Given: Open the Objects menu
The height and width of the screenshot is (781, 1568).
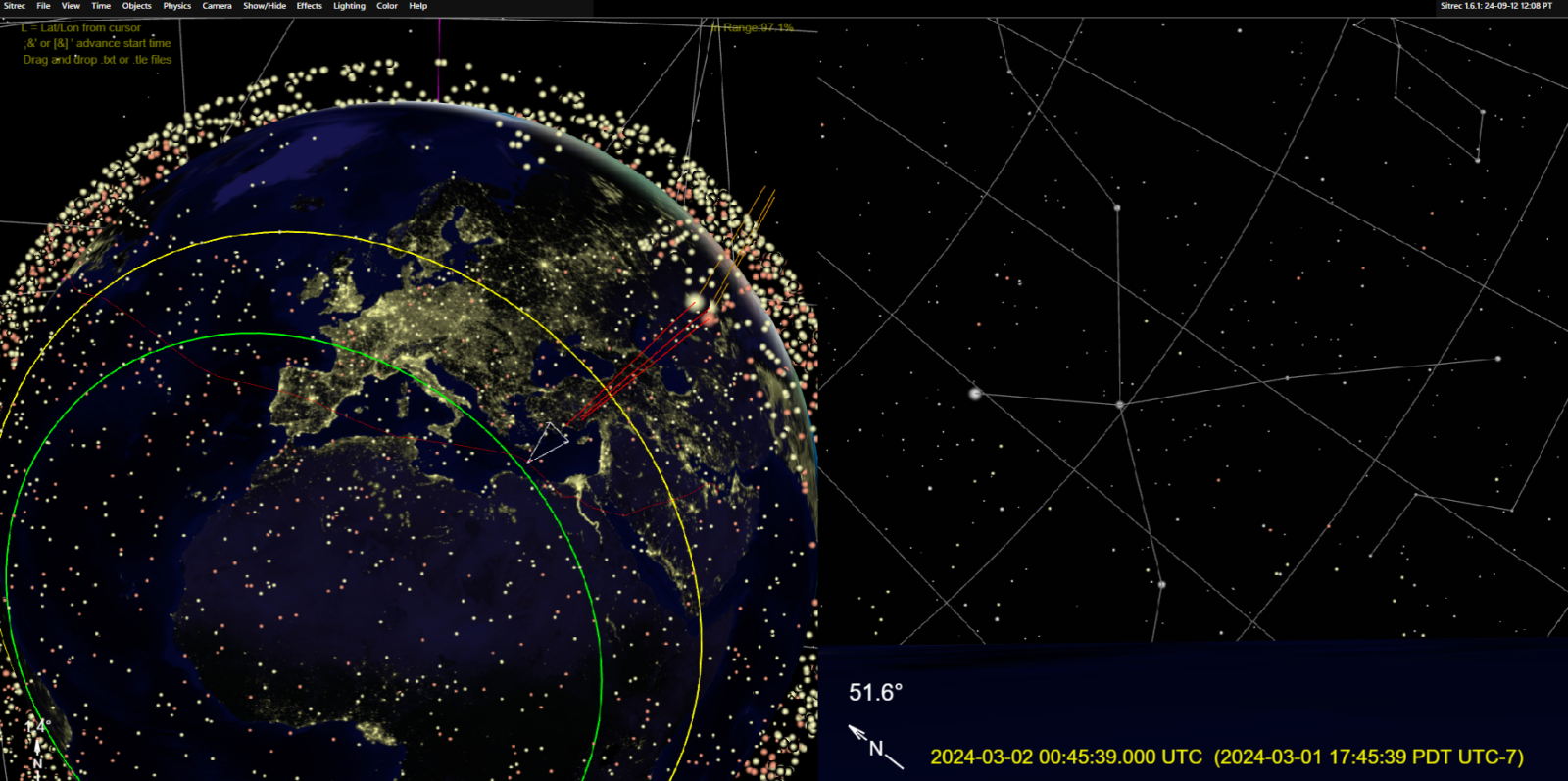Looking at the screenshot, I should [x=137, y=6].
